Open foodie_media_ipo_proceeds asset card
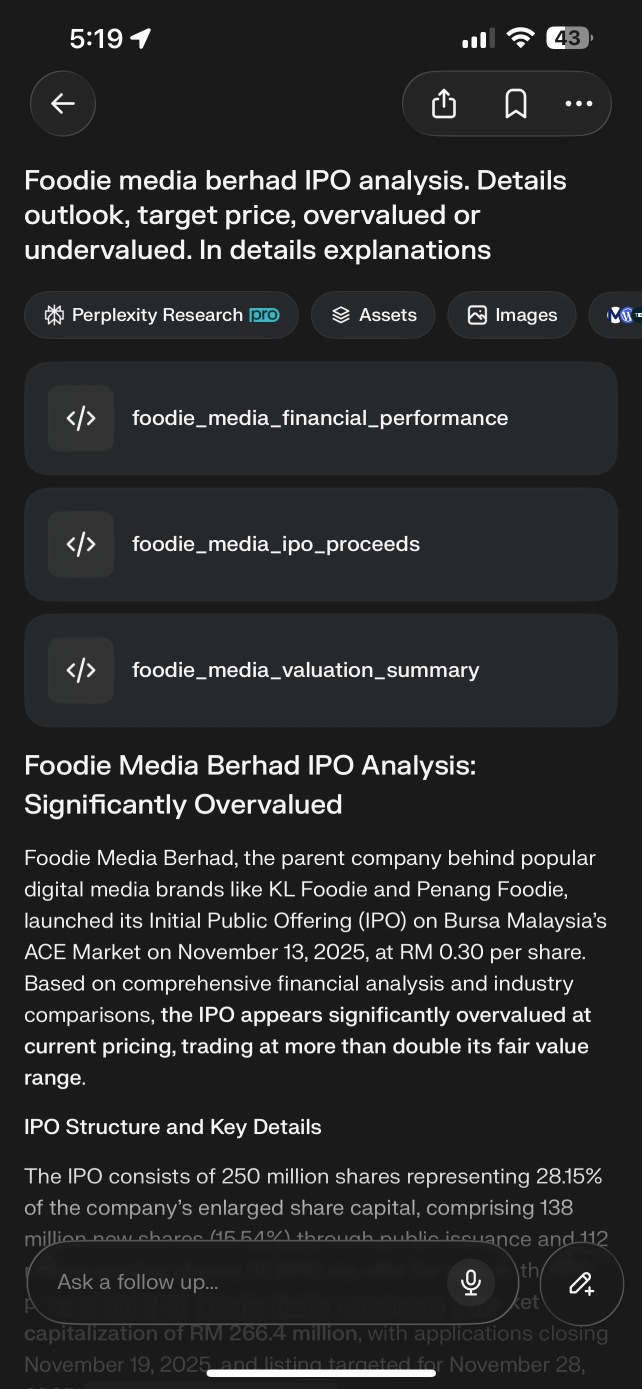The height and width of the screenshot is (1389, 642). (x=321, y=544)
